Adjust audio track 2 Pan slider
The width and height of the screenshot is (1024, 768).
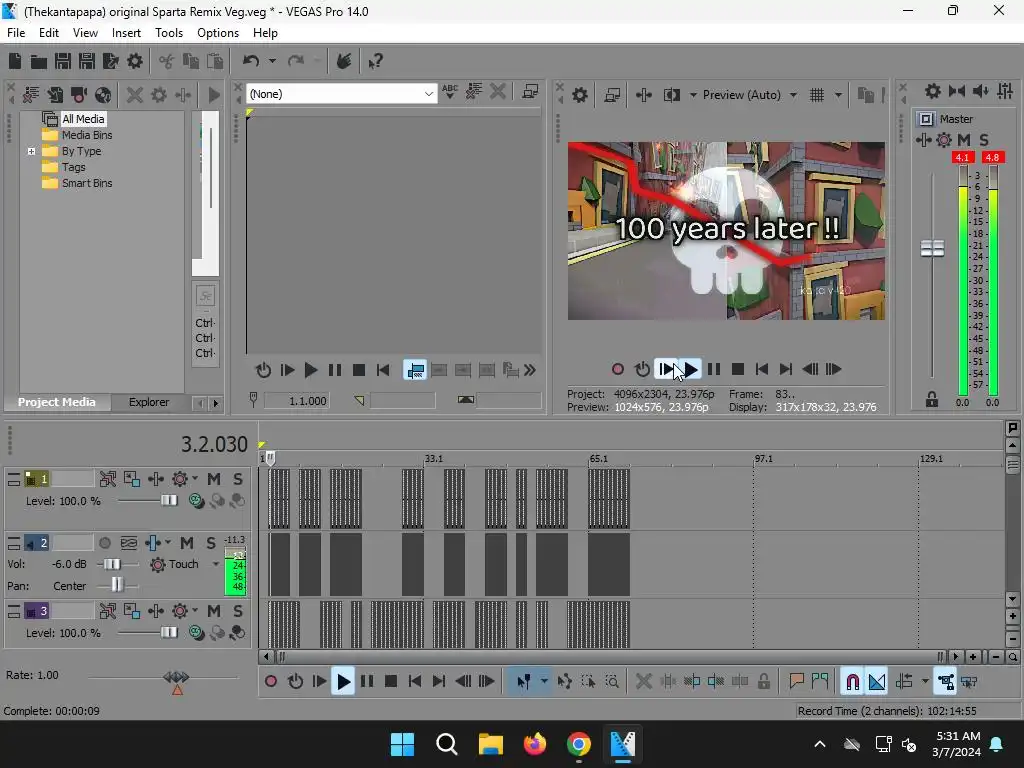tap(117, 584)
